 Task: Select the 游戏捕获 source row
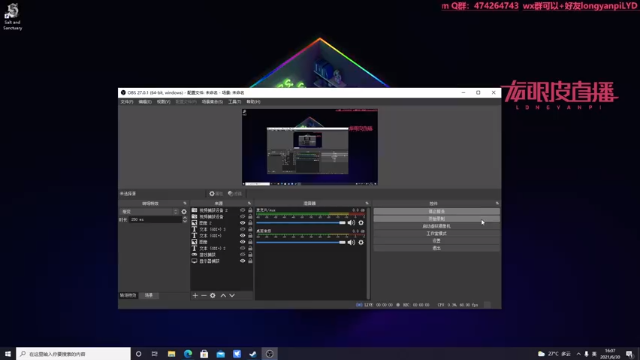pyautogui.click(x=222, y=255)
